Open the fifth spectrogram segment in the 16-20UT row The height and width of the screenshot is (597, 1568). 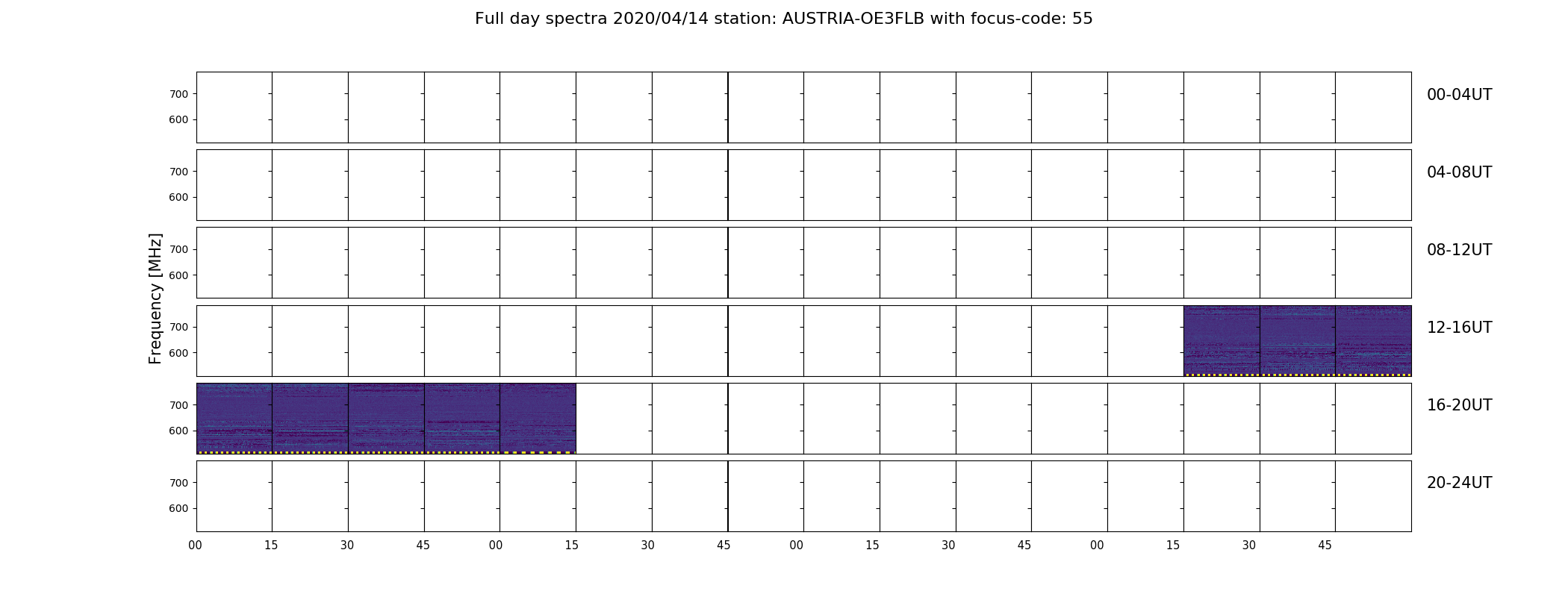[x=538, y=419]
